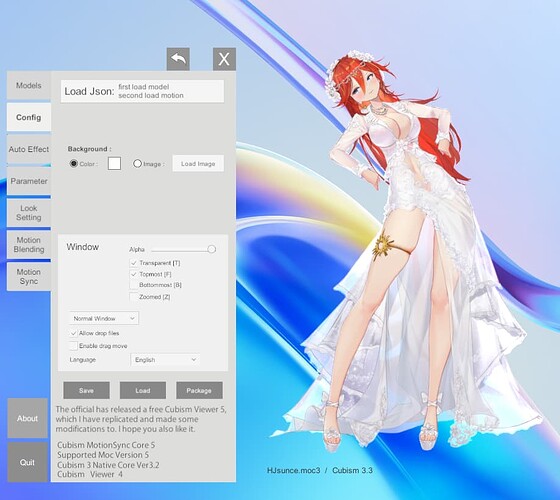Uncheck the Topmost [F] checkbox
This screenshot has width=560, height=500.
(x=134, y=274)
